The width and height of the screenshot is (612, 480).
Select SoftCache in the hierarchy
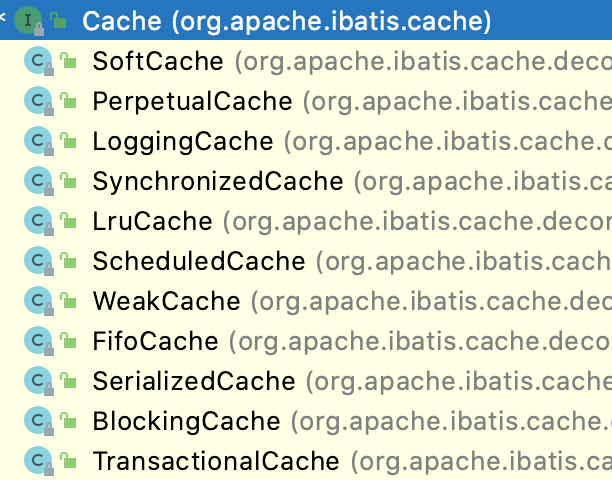(x=158, y=61)
